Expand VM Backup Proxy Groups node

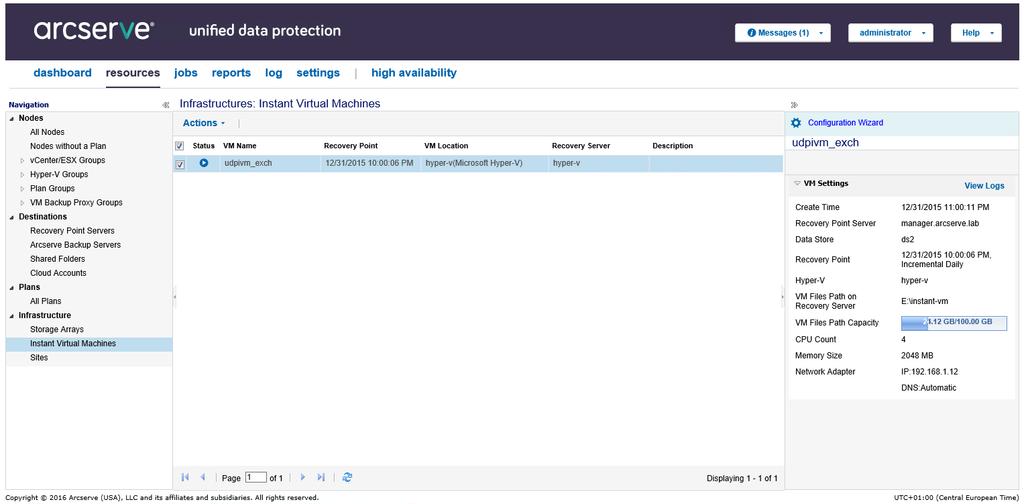tap(23, 203)
